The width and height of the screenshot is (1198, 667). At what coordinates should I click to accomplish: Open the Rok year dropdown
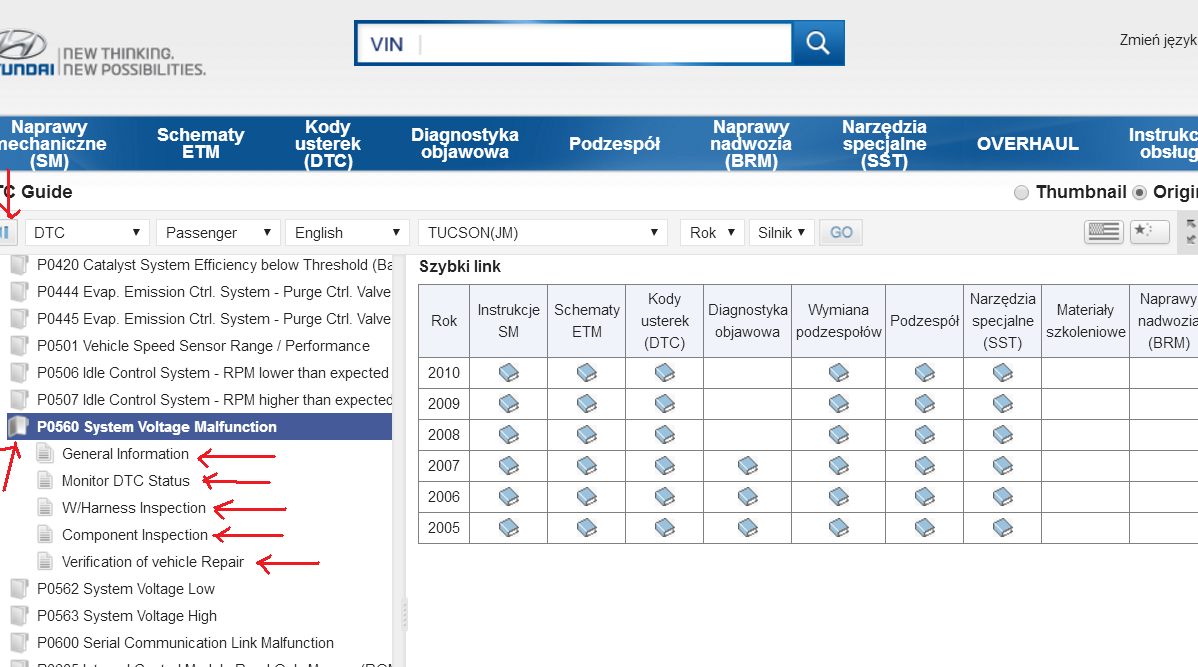pyautogui.click(x=712, y=232)
